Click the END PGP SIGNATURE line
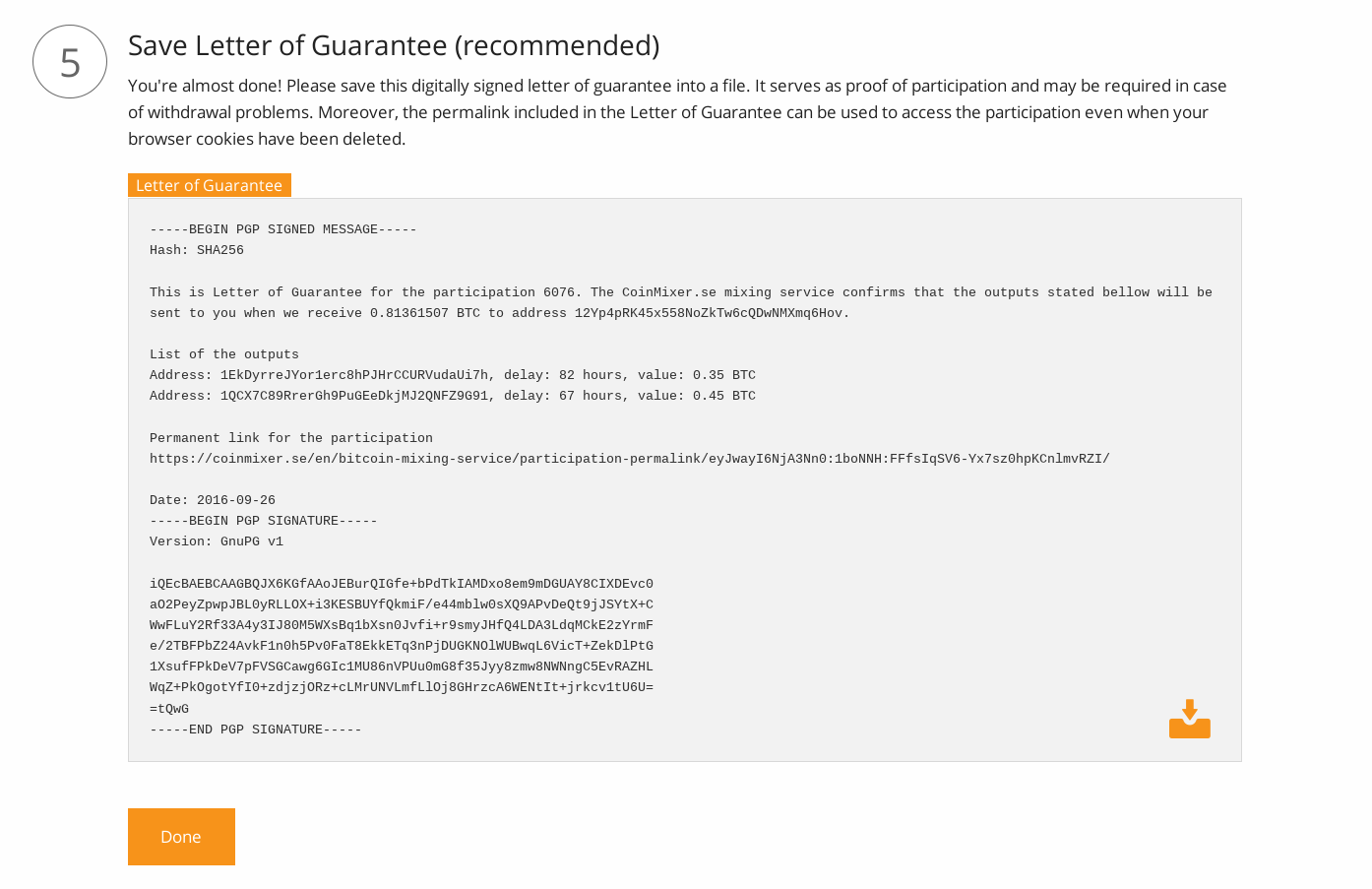Image resolution: width=1372 pixels, height=889 pixels. point(254,730)
